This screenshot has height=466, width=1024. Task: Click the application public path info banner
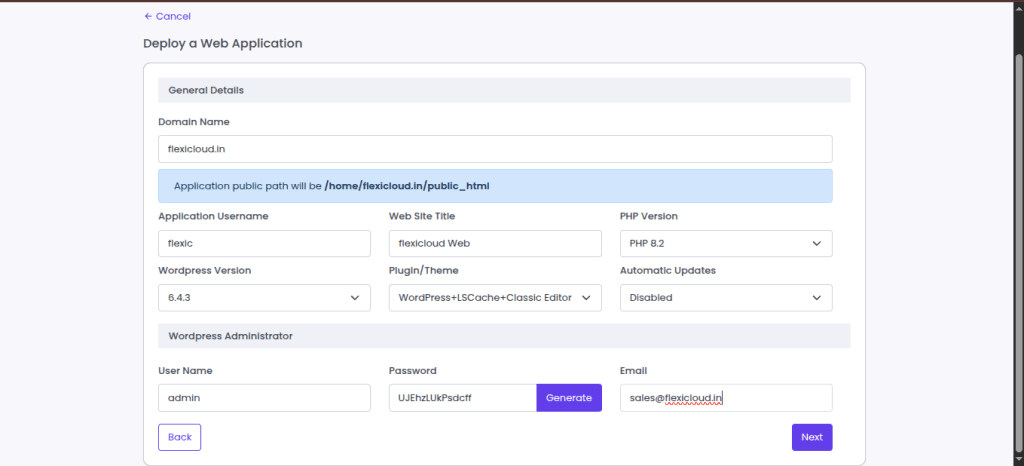(x=495, y=186)
